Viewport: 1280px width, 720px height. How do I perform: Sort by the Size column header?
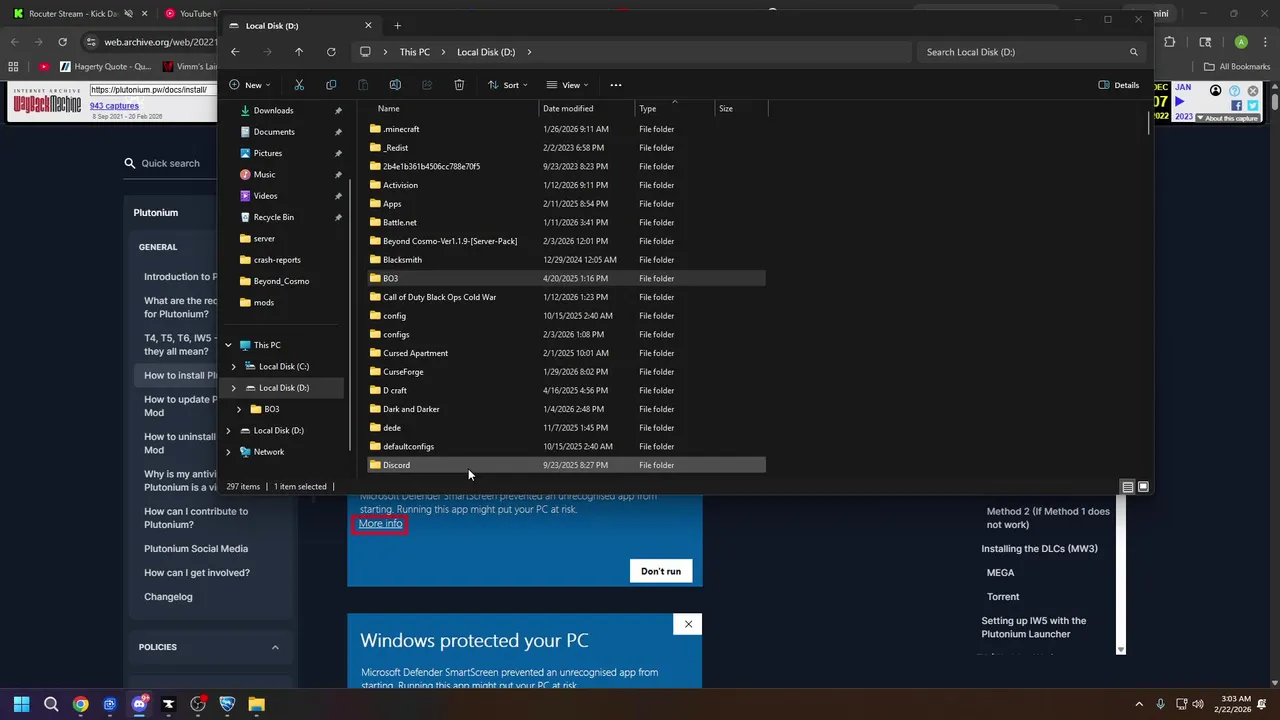(x=726, y=109)
